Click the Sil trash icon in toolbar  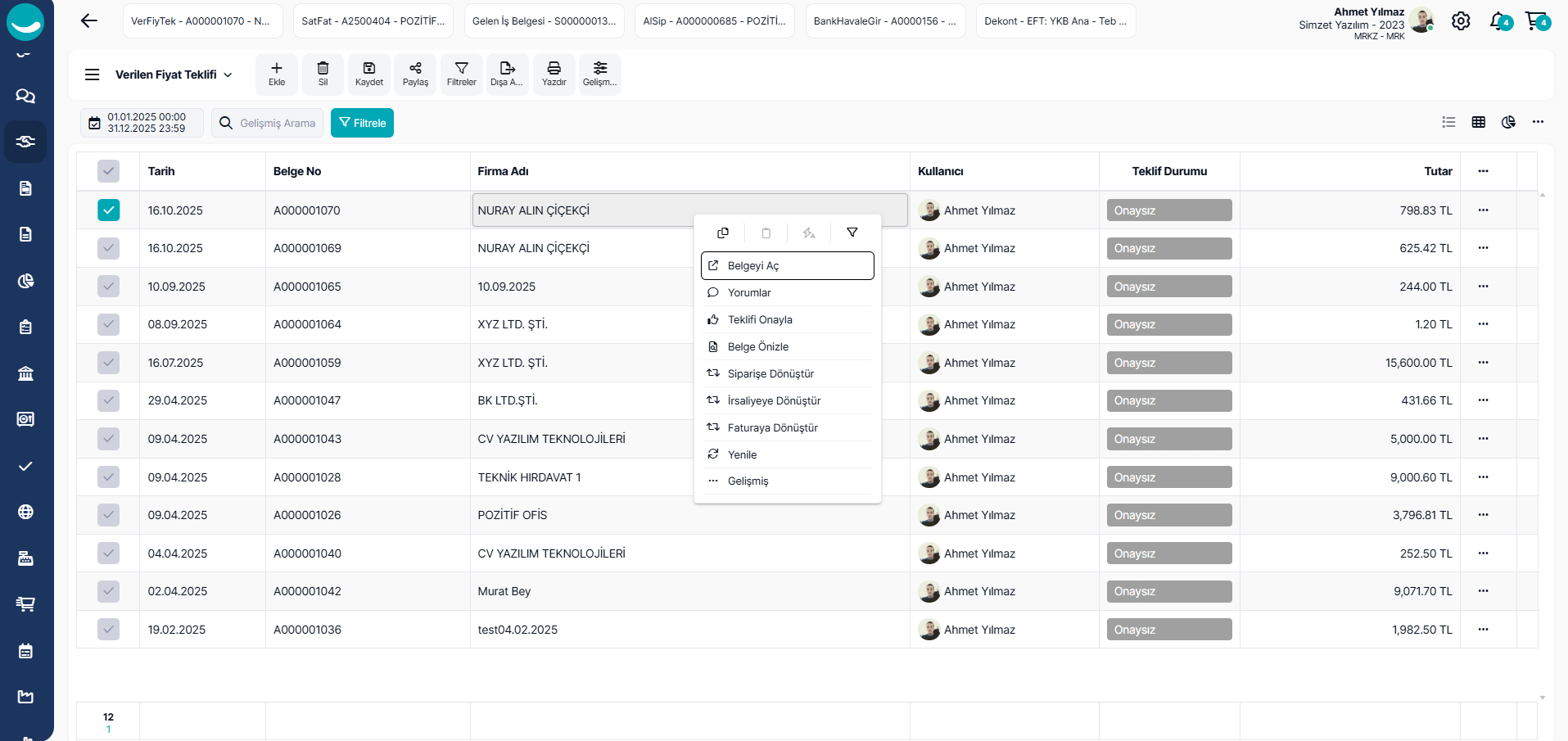[323, 74]
